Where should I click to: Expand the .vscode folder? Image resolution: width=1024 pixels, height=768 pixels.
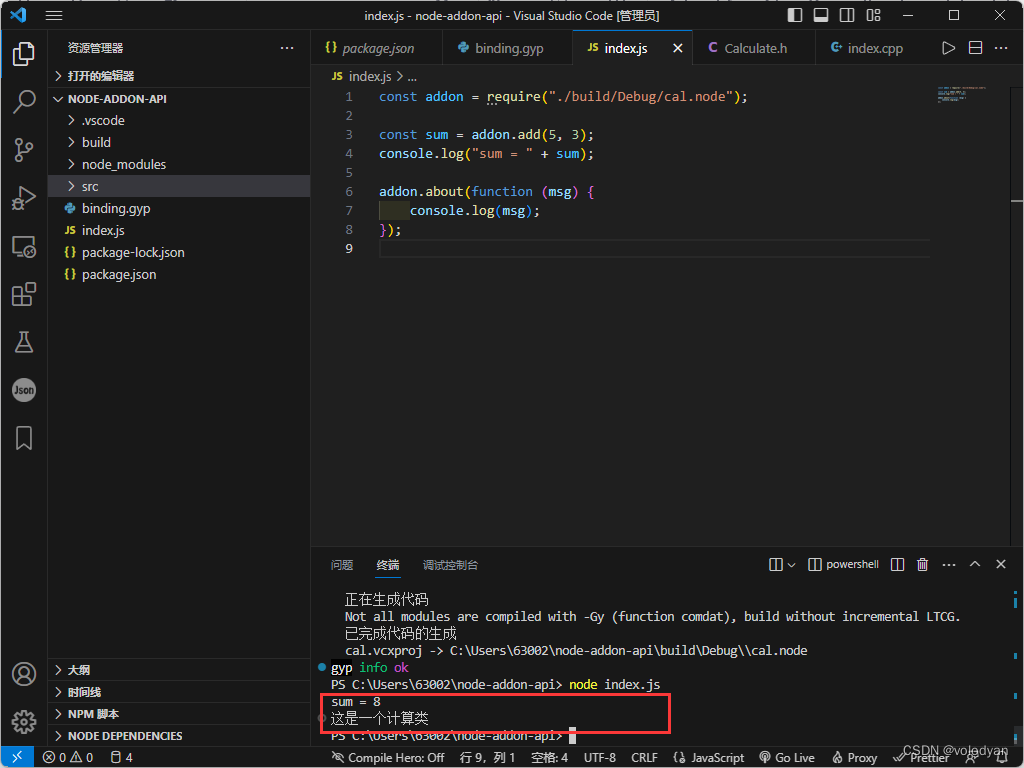(179, 120)
